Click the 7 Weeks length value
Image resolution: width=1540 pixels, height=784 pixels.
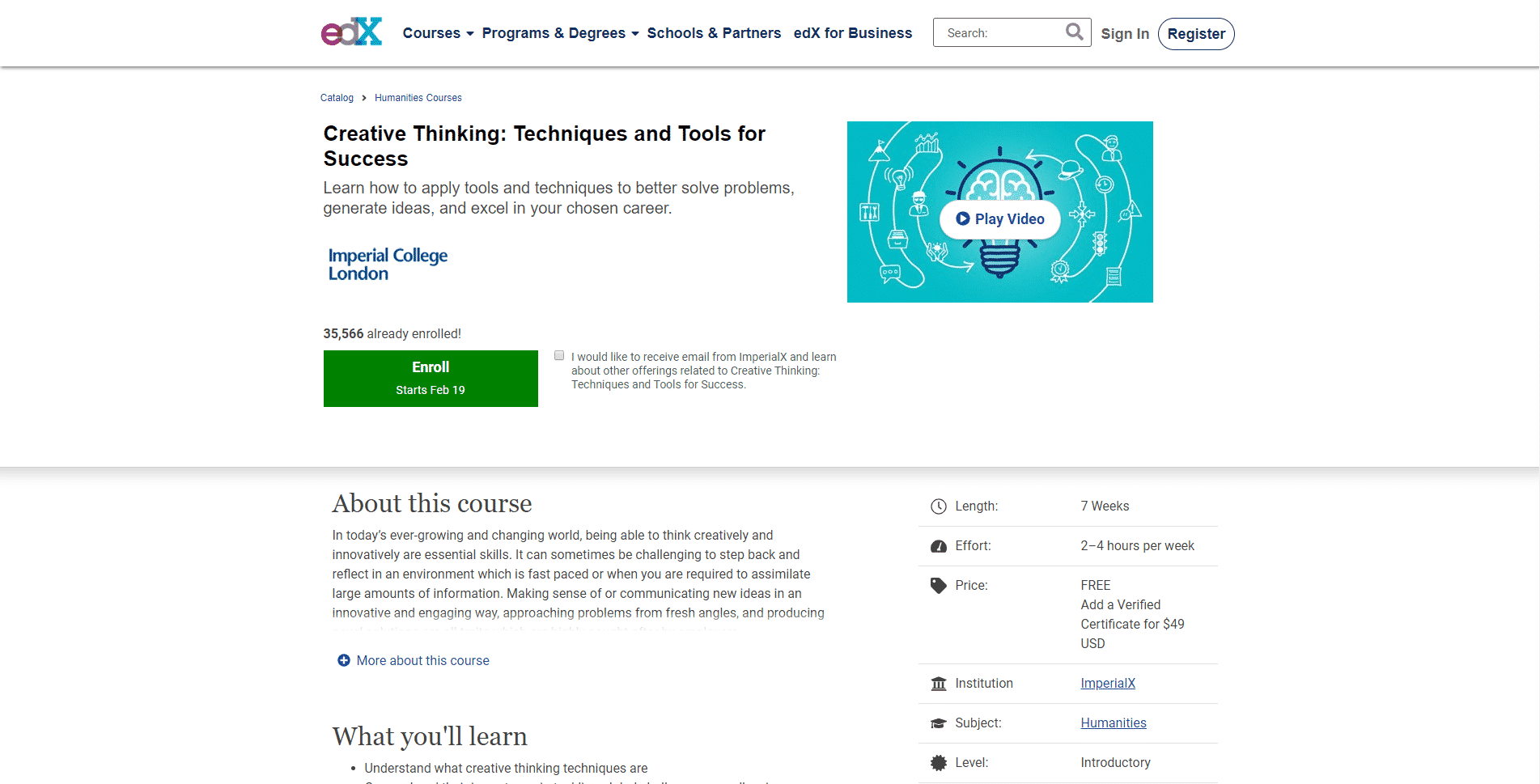(x=1105, y=506)
